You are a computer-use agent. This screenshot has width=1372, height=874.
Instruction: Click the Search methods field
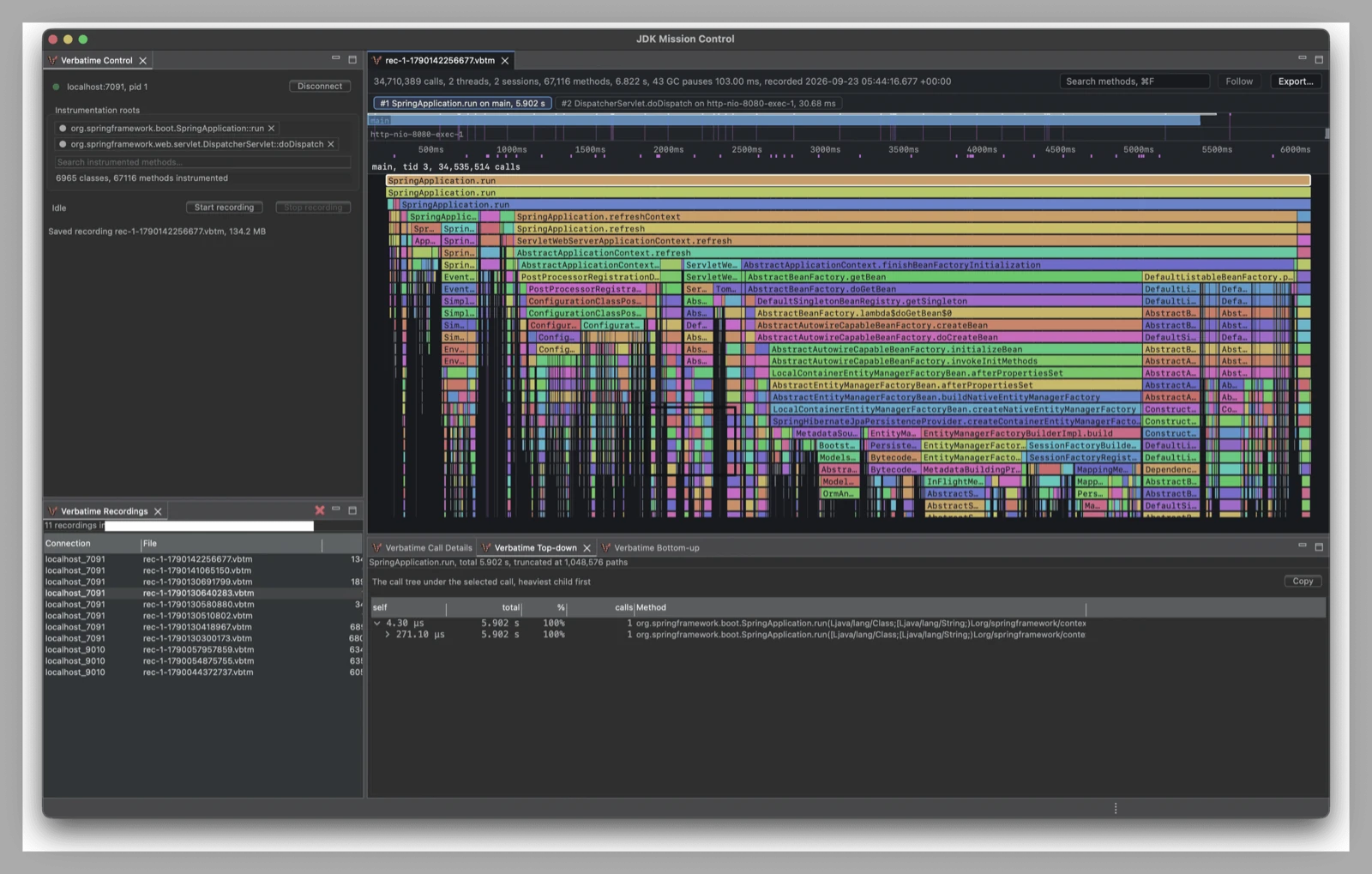point(1134,81)
